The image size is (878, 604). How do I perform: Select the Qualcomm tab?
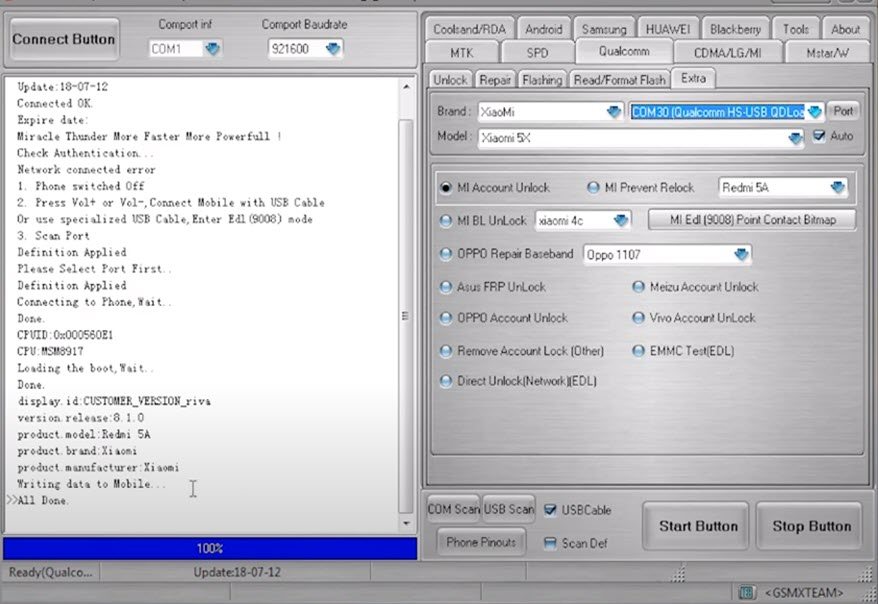(624, 51)
